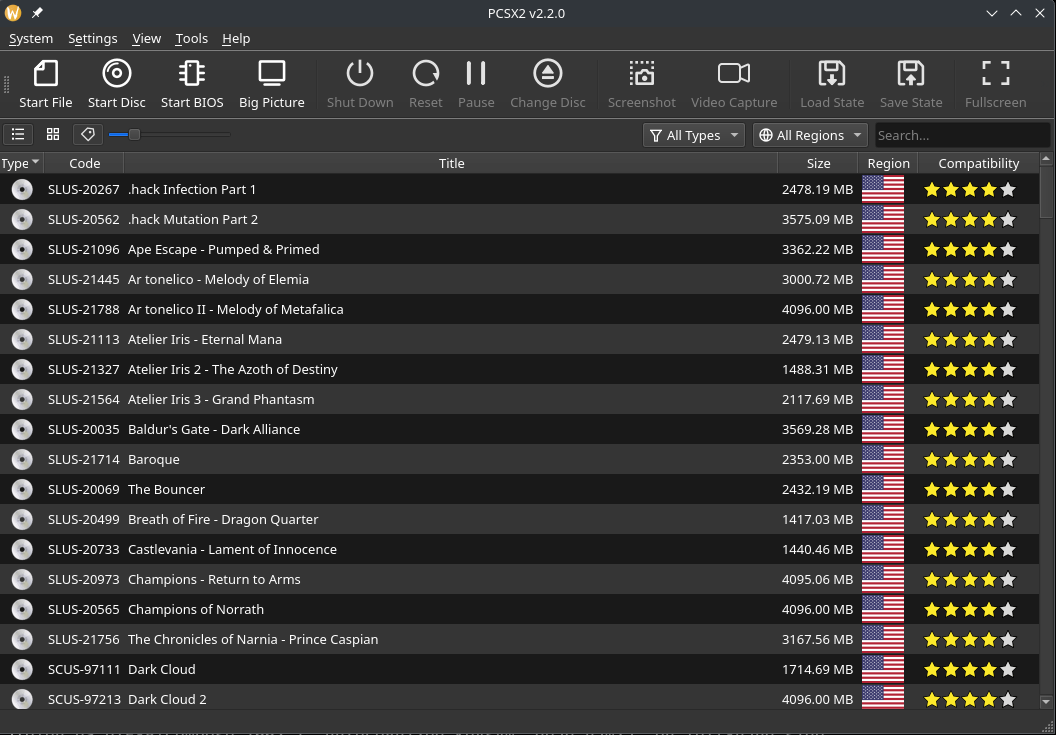Open Big Picture mode

[271, 73]
